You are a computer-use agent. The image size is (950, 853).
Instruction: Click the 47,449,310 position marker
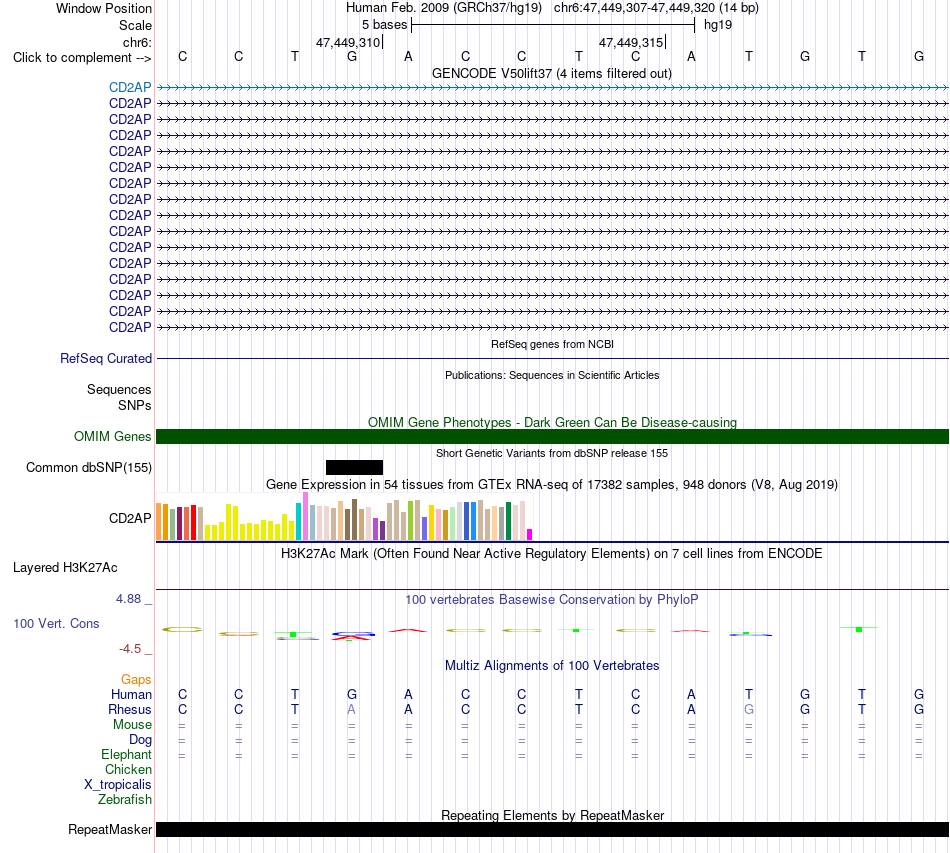click(348, 42)
